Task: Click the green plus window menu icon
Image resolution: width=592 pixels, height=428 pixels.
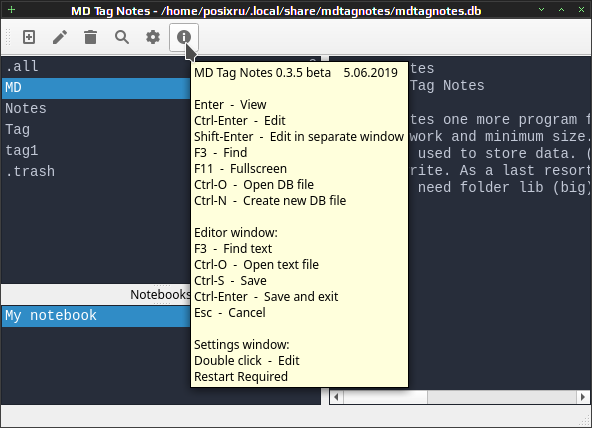Action: 12,9
